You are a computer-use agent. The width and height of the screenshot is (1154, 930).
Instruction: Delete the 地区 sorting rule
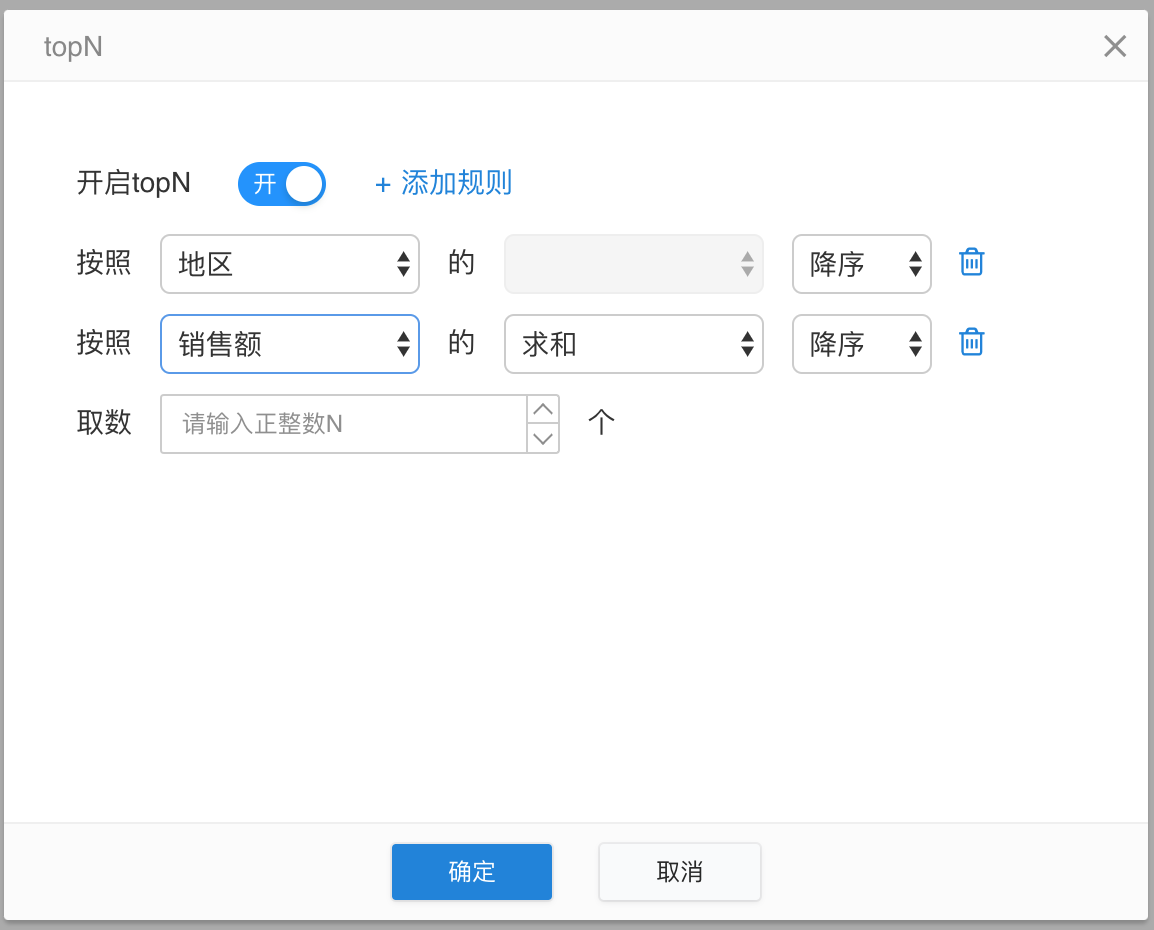972,263
